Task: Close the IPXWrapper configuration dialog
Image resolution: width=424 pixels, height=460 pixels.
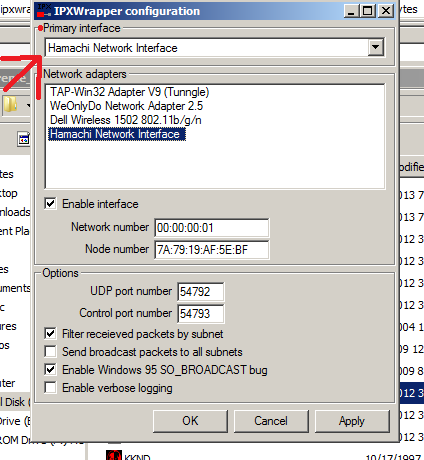Action: pyautogui.click(x=386, y=11)
